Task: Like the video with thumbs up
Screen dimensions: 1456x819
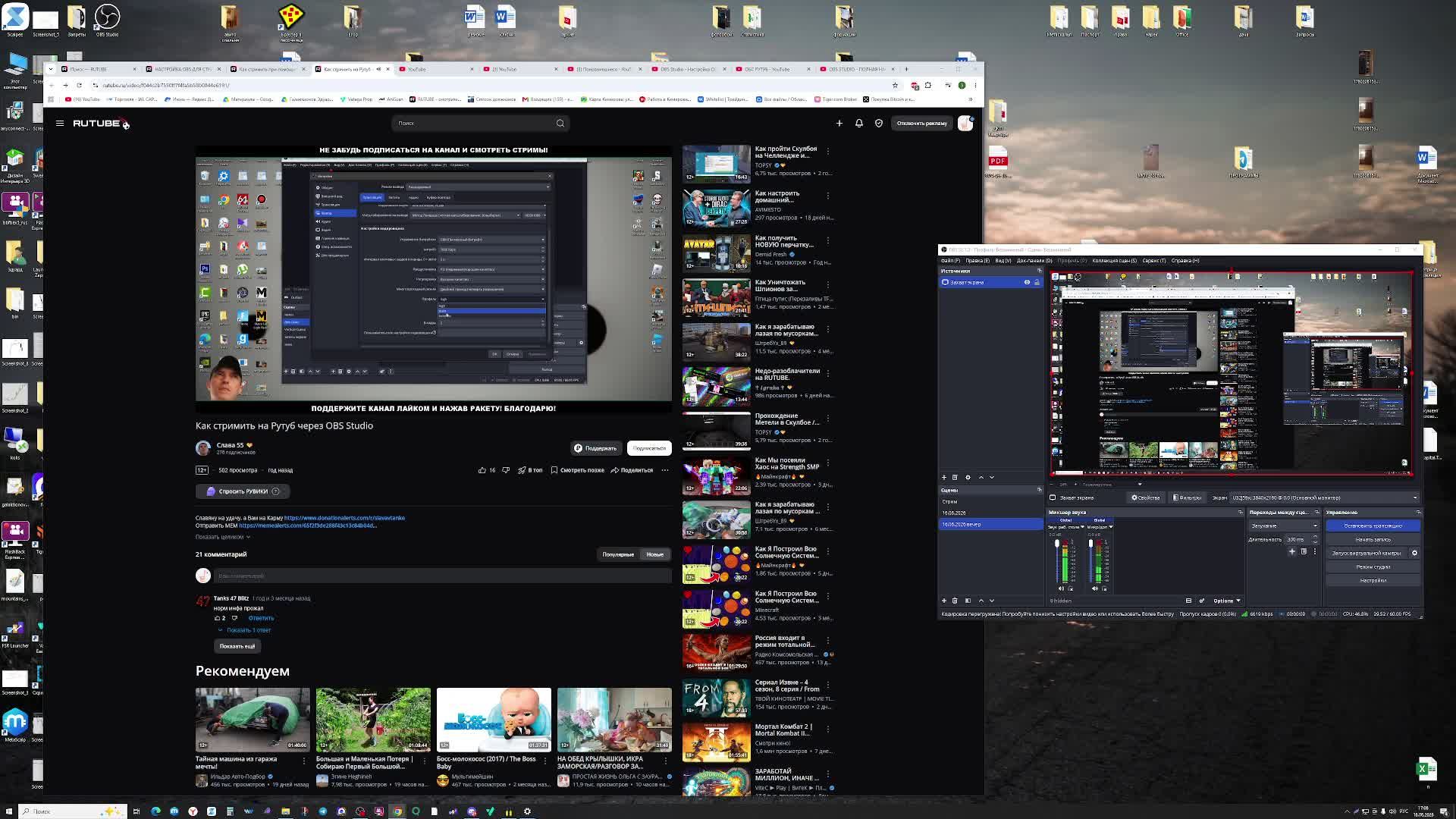Action: tap(482, 470)
